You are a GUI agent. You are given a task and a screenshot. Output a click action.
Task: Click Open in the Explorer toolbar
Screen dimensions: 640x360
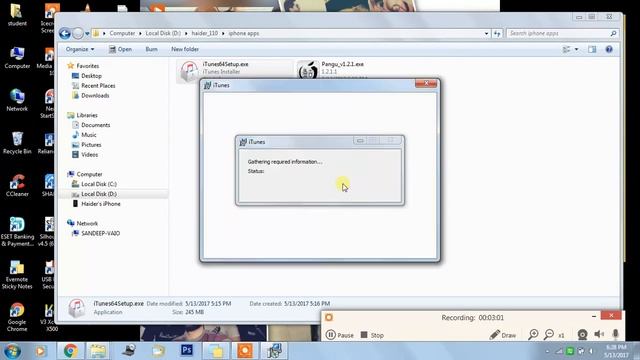[120, 49]
